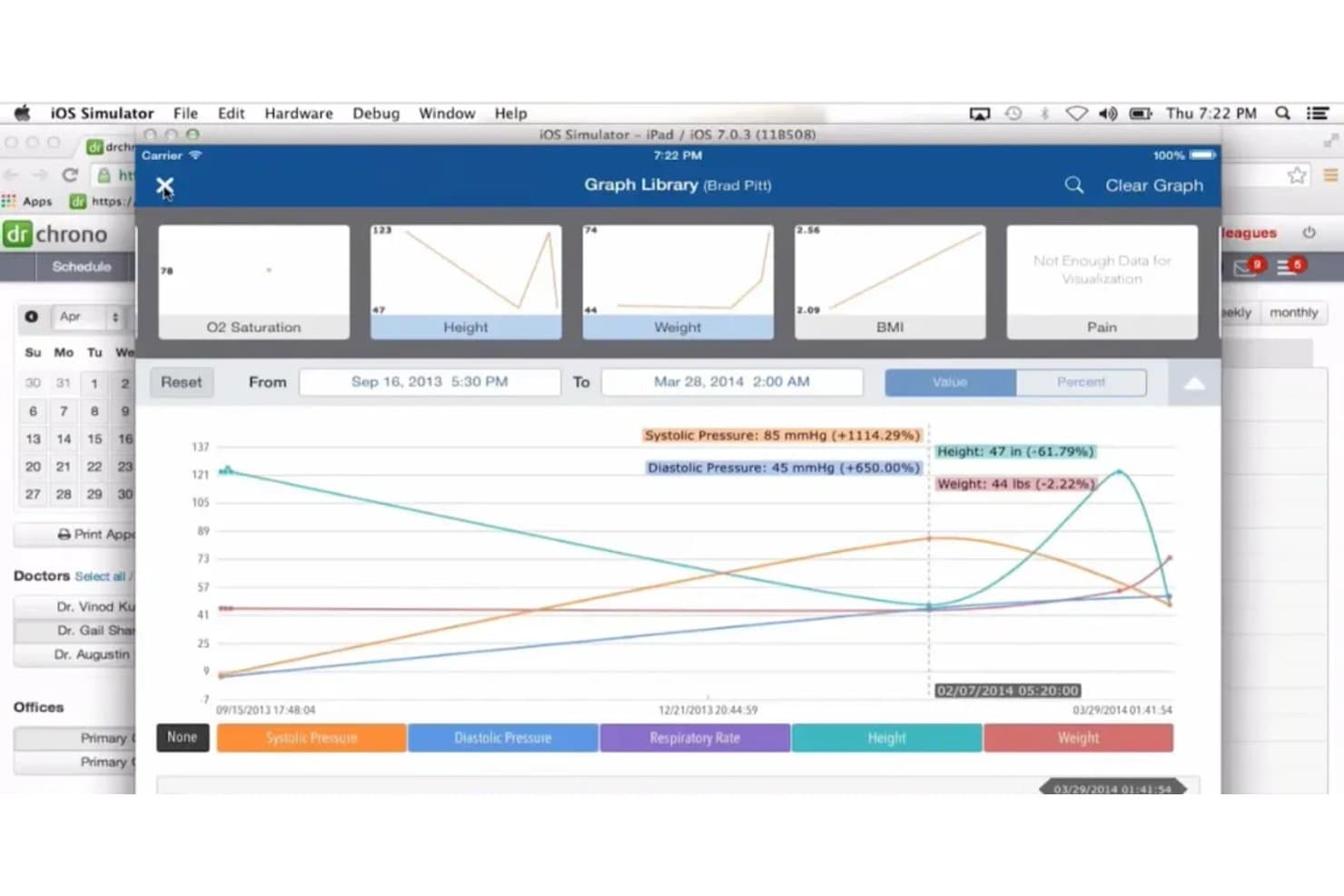Image resolution: width=1344 pixels, height=896 pixels.
Task: Open Notification Center list icon
Action: point(1318,113)
